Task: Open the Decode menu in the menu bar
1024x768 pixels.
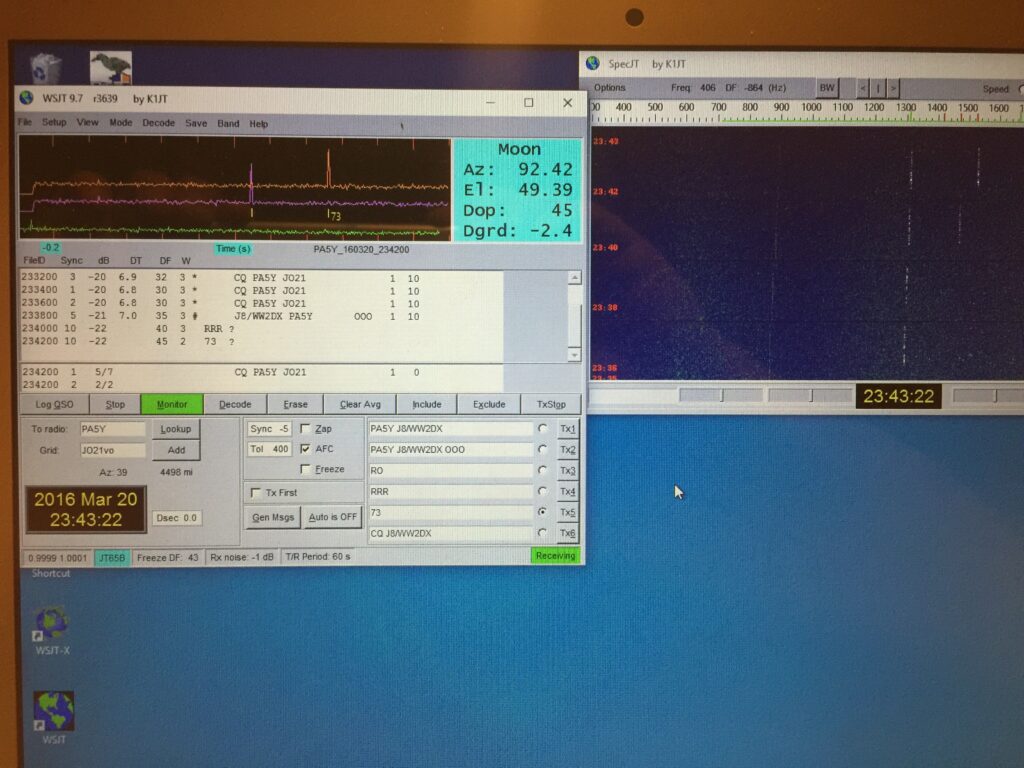Action: click(x=159, y=123)
